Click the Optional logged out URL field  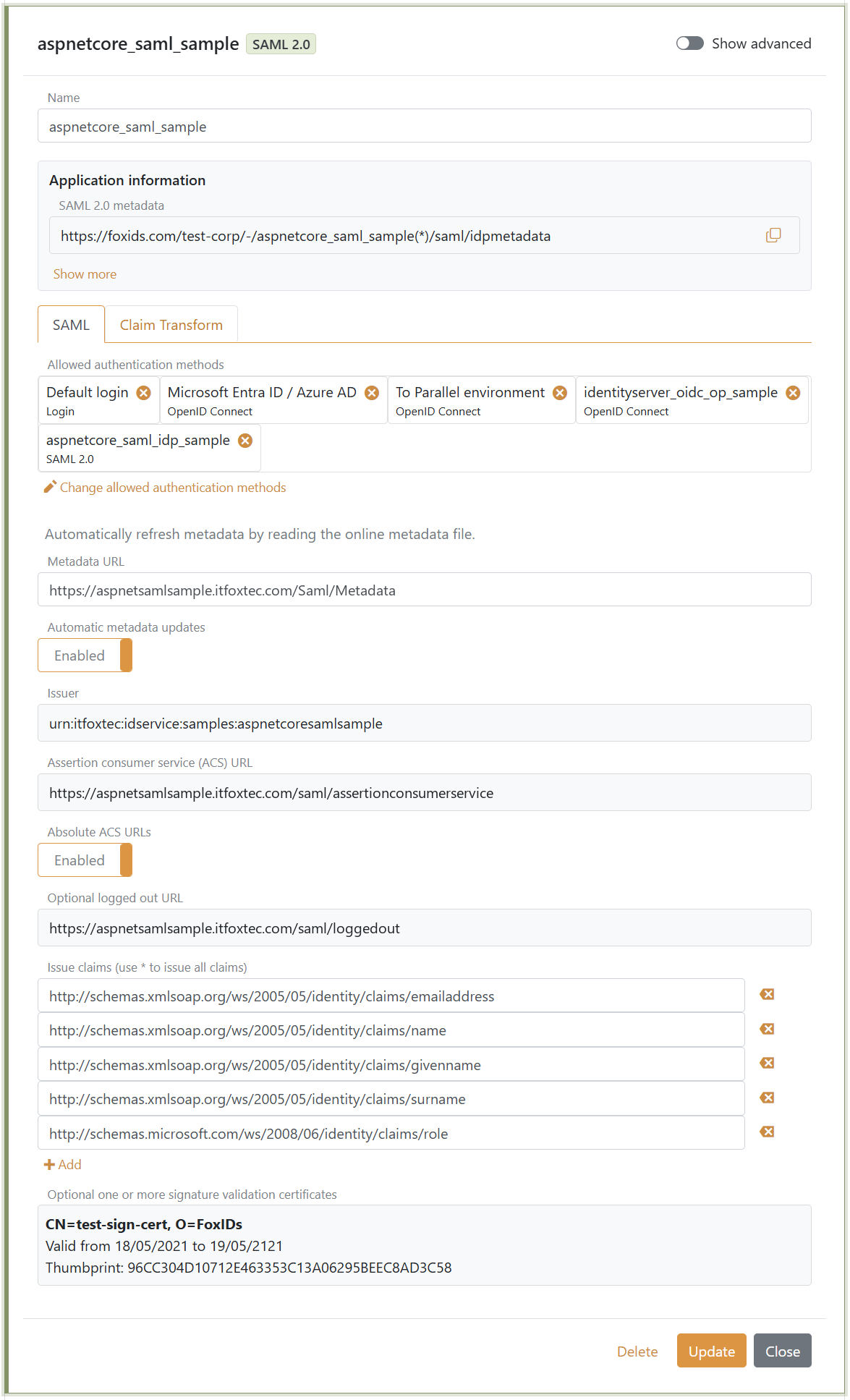click(425, 928)
